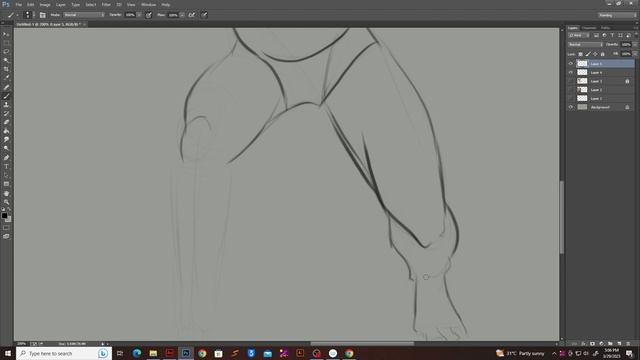Click Windows taskbar search box
This screenshot has height=360, width=640.
[64, 353]
